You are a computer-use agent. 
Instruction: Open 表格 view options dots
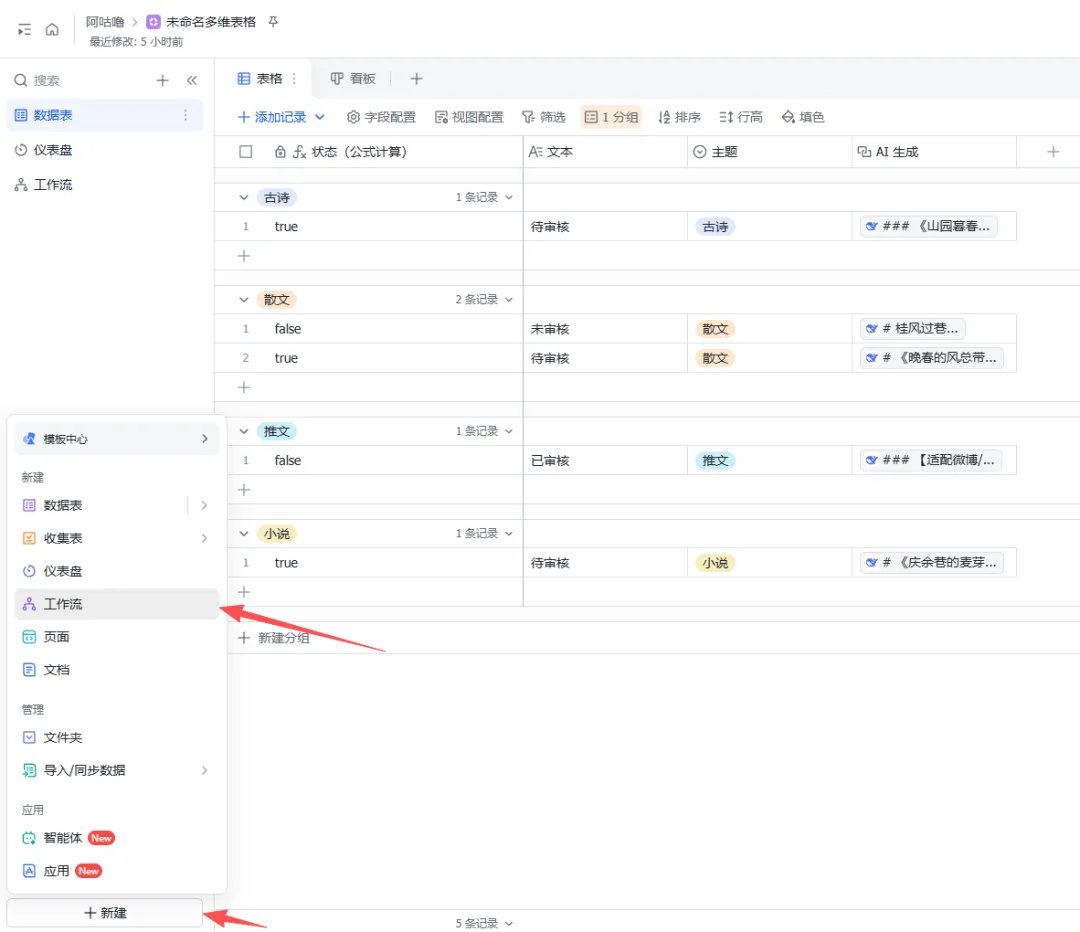coord(294,79)
